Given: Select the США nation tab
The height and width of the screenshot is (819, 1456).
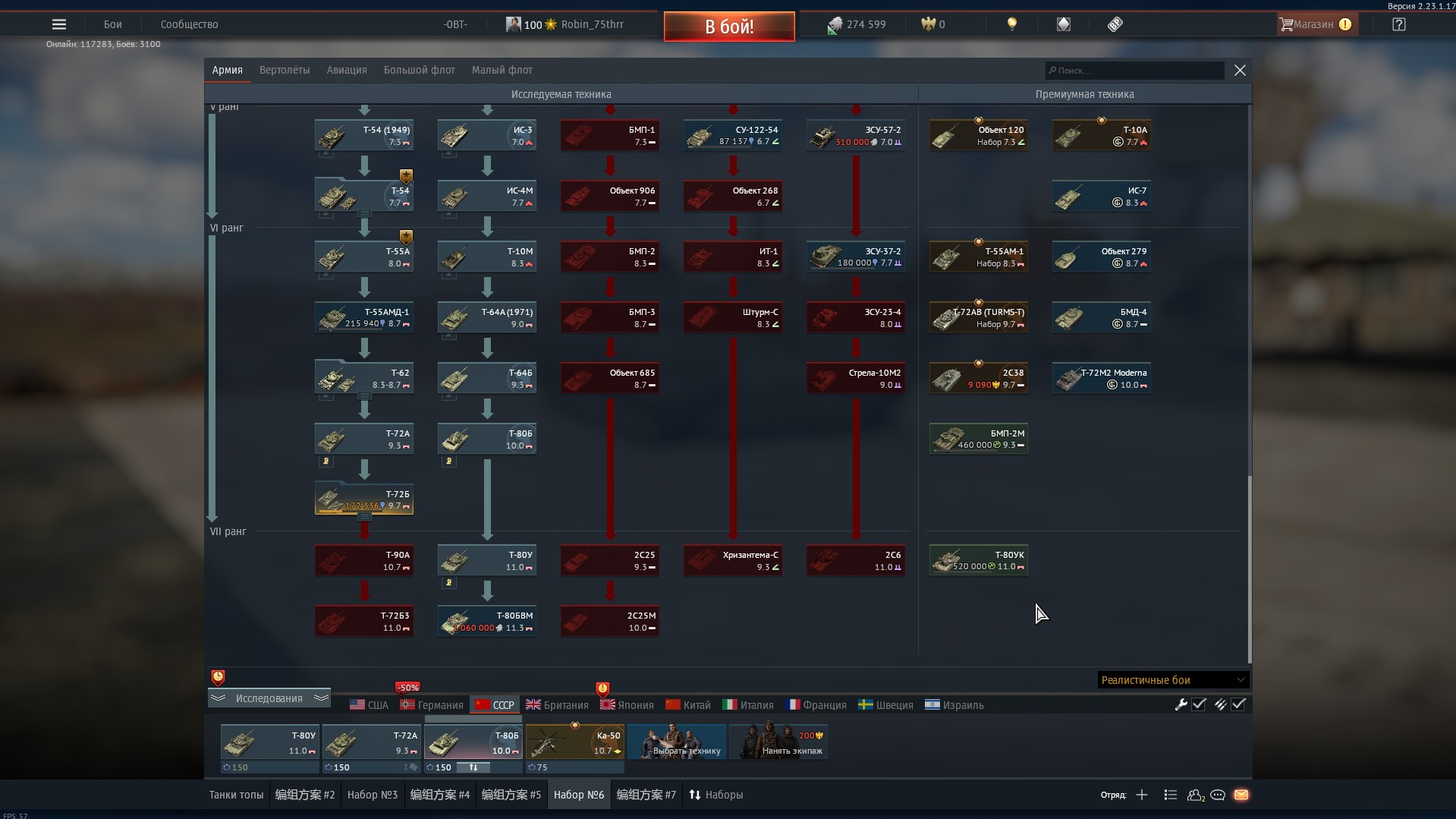Looking at the screenshot, I should point(369,705).
